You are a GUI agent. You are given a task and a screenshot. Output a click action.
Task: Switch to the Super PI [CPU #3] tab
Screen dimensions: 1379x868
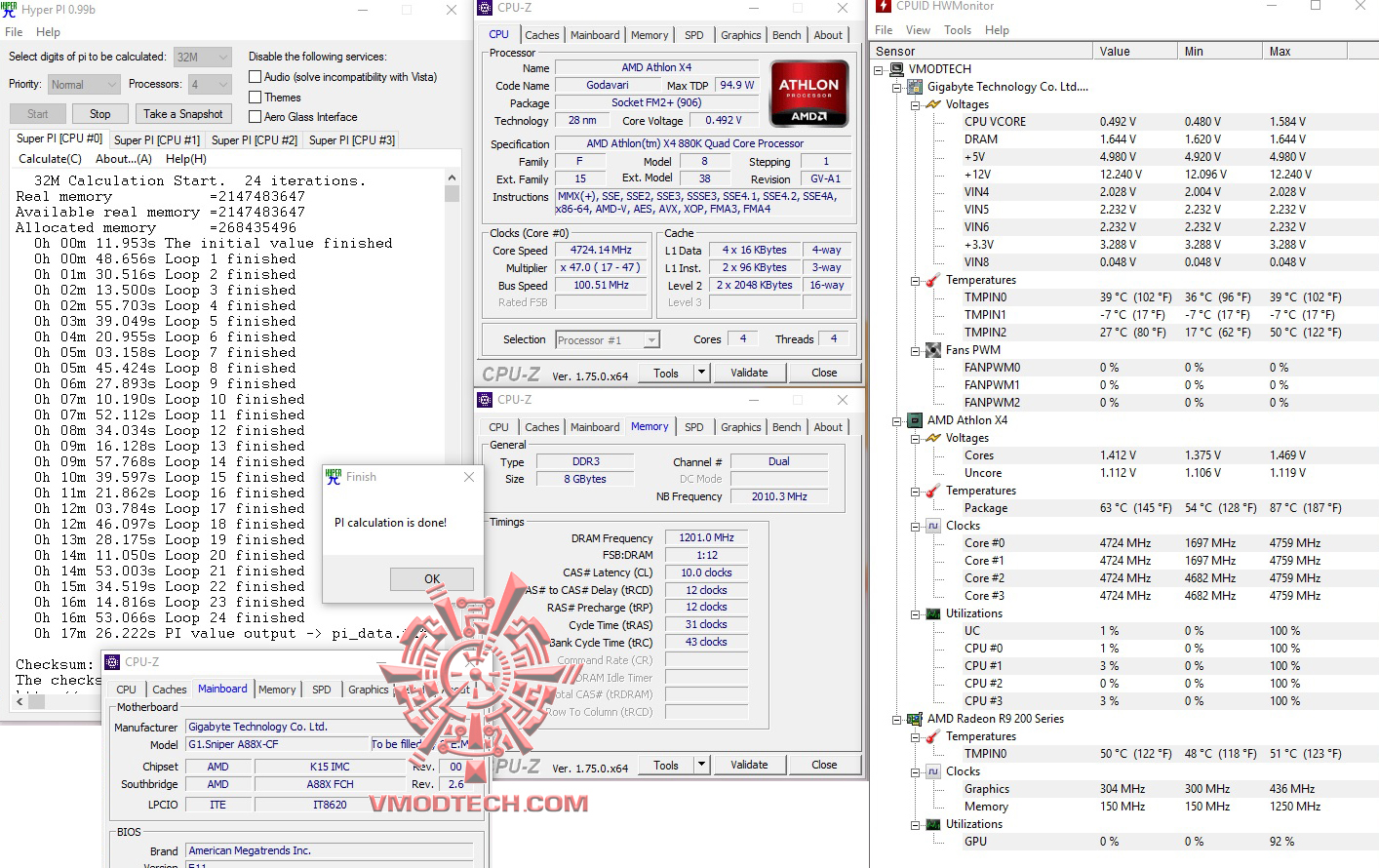click(x=352, y=140)
